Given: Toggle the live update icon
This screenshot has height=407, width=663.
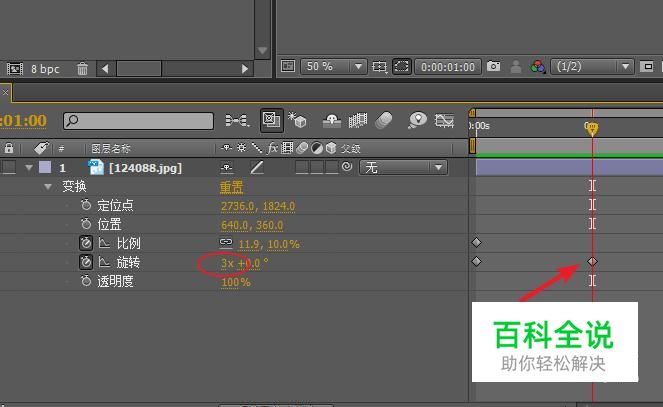Looking at the screenshot, I should click(271, 120).
